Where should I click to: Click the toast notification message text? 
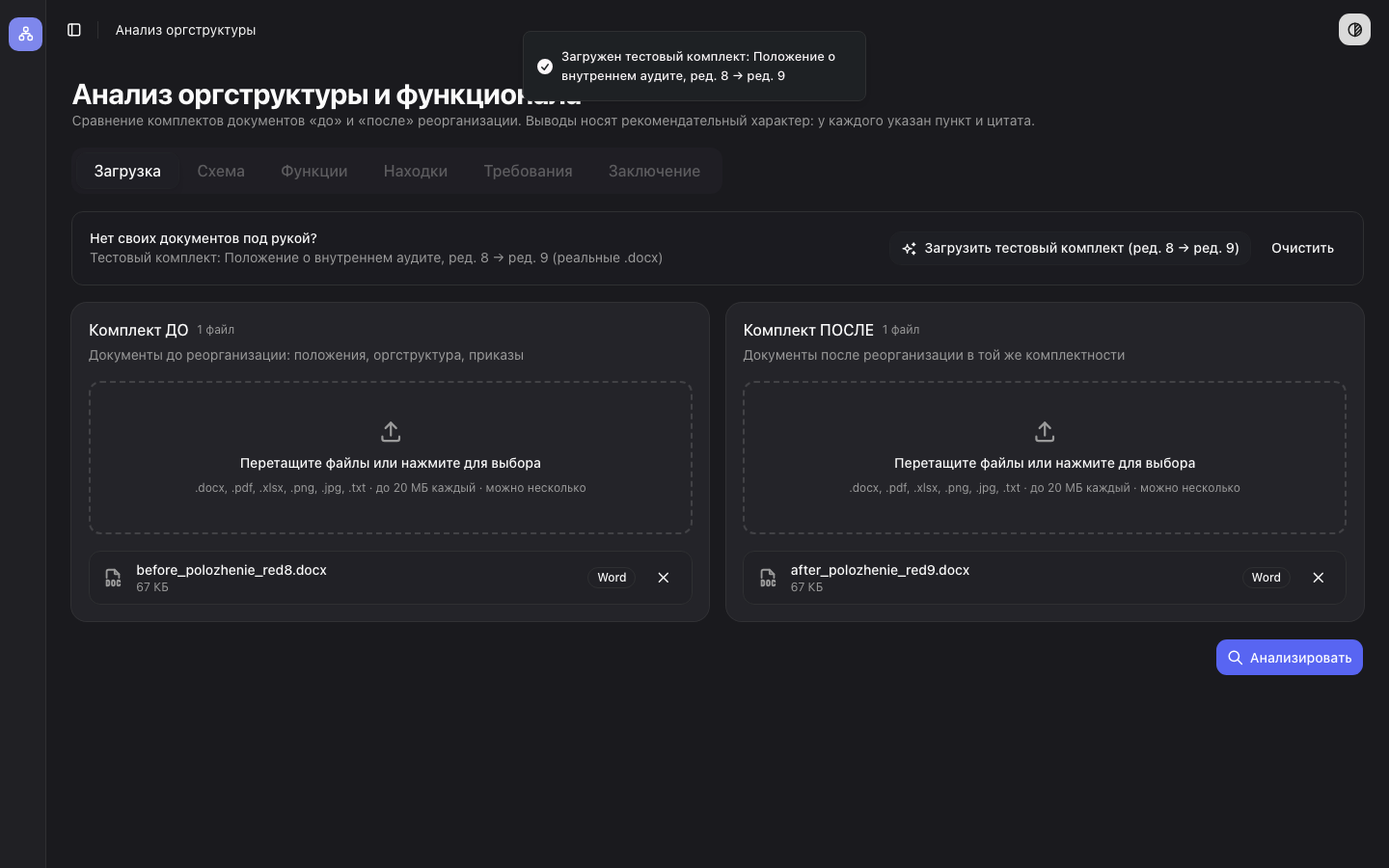(698, 67)
